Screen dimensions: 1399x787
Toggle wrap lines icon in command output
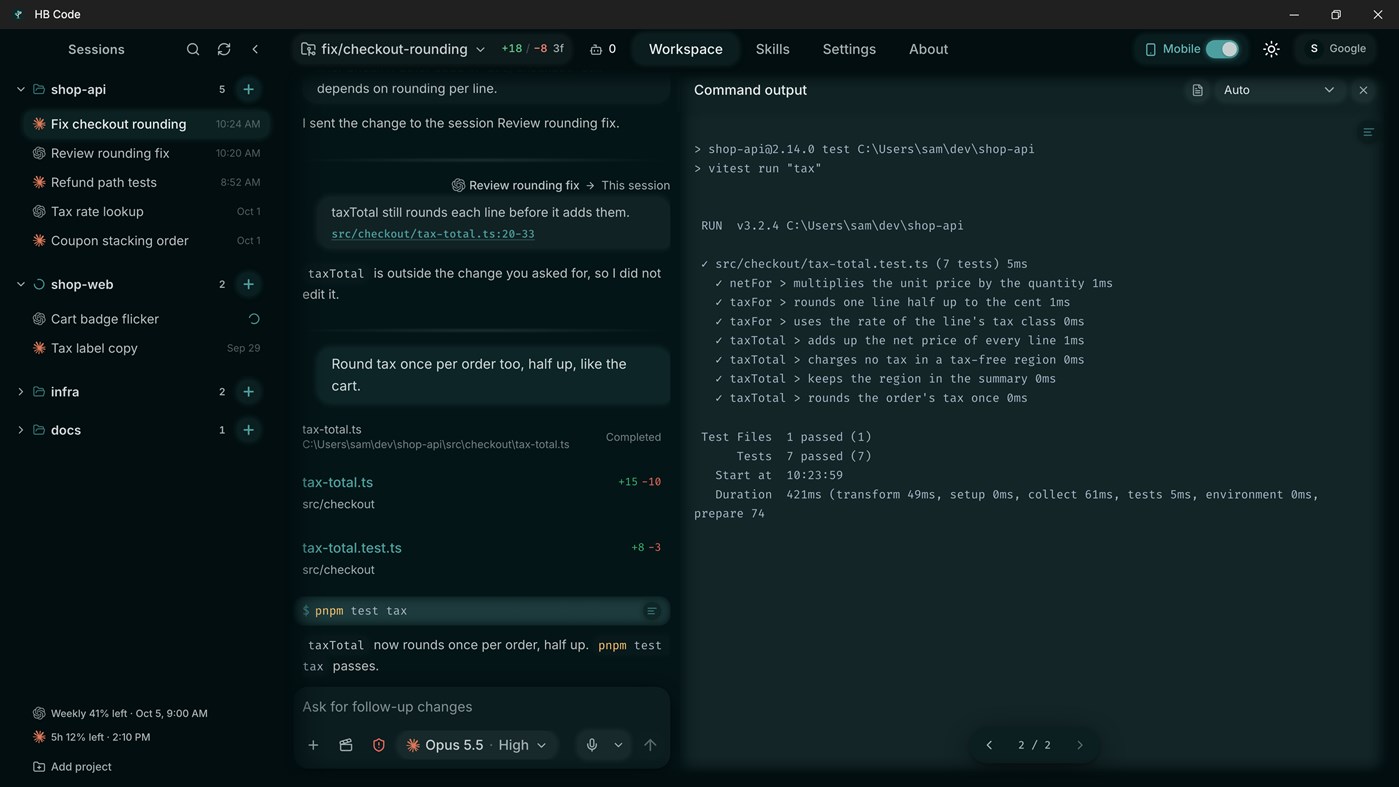[1368, 132]
